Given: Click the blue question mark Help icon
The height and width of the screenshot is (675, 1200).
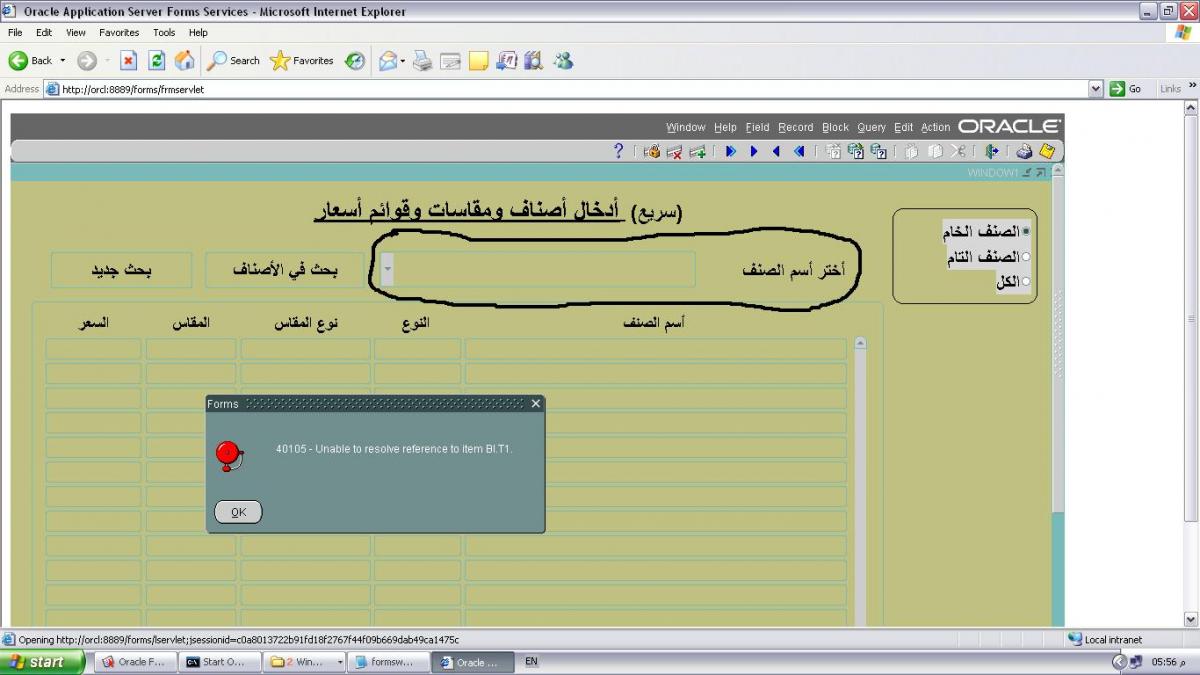Looking at the screenshot, I should [619, 151].
